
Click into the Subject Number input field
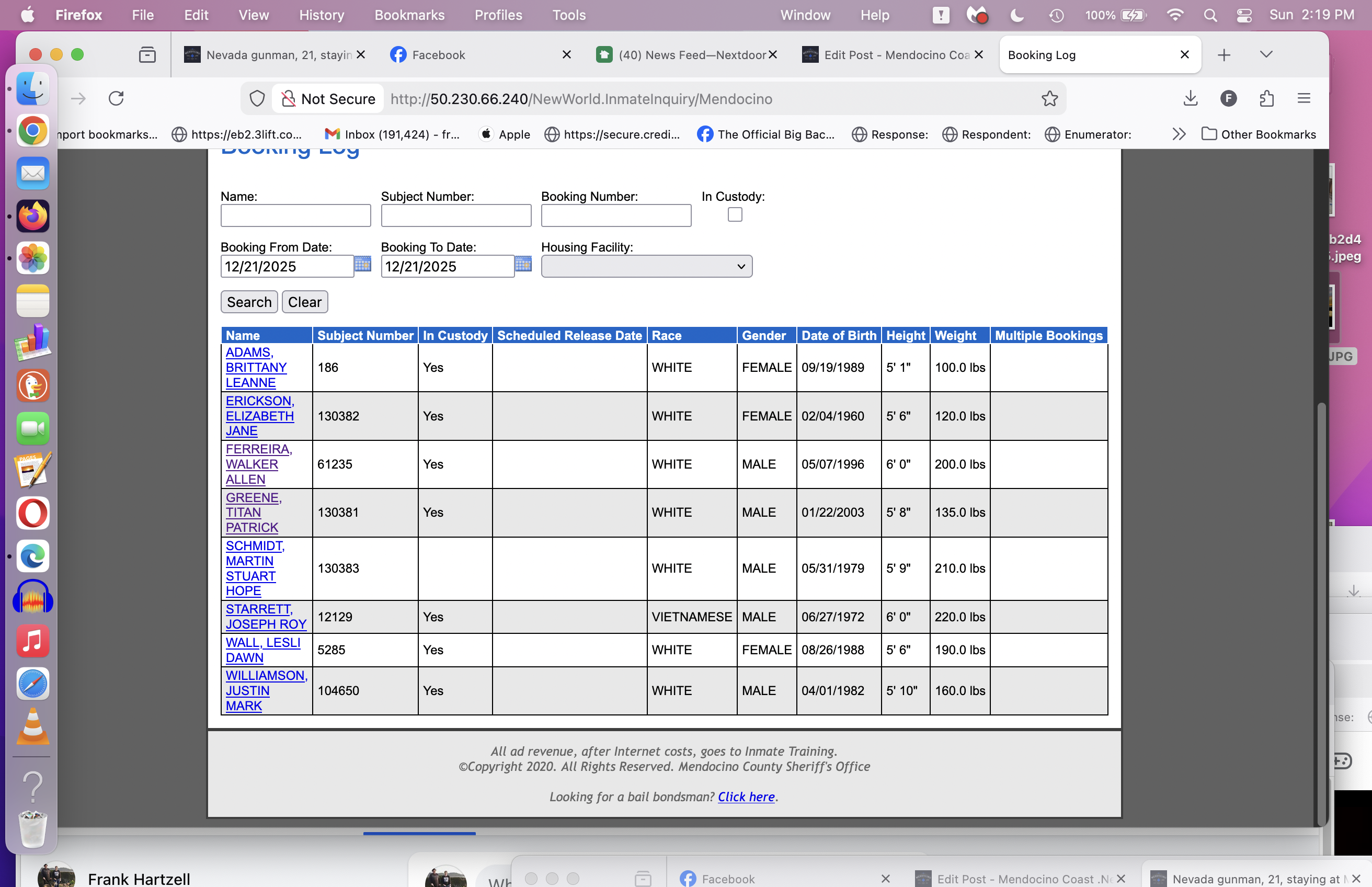pos(455,215)
